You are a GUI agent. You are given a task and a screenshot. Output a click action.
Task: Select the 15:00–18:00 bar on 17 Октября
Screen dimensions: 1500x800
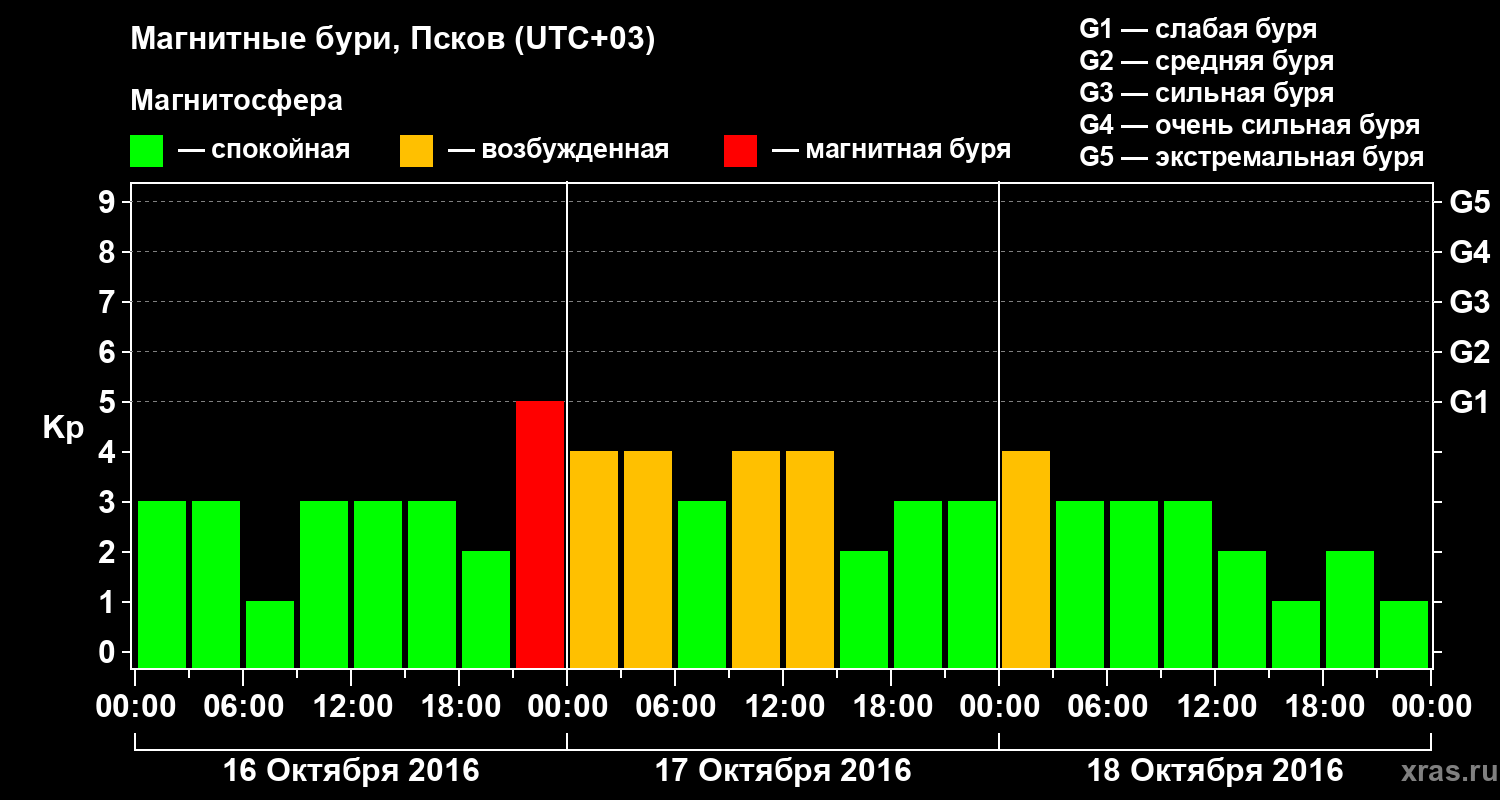pos(864,609)
